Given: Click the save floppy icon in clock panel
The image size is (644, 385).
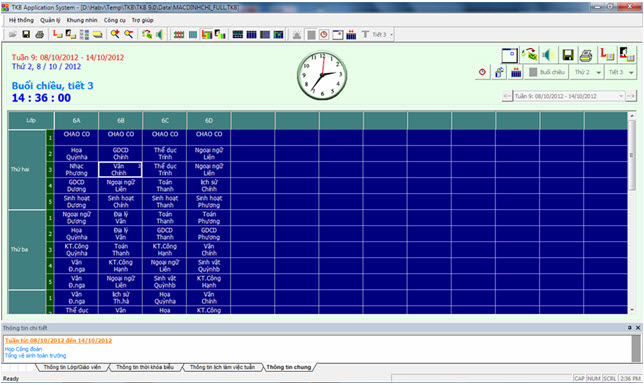Looking at the screenshot, I should click(568, 55).
